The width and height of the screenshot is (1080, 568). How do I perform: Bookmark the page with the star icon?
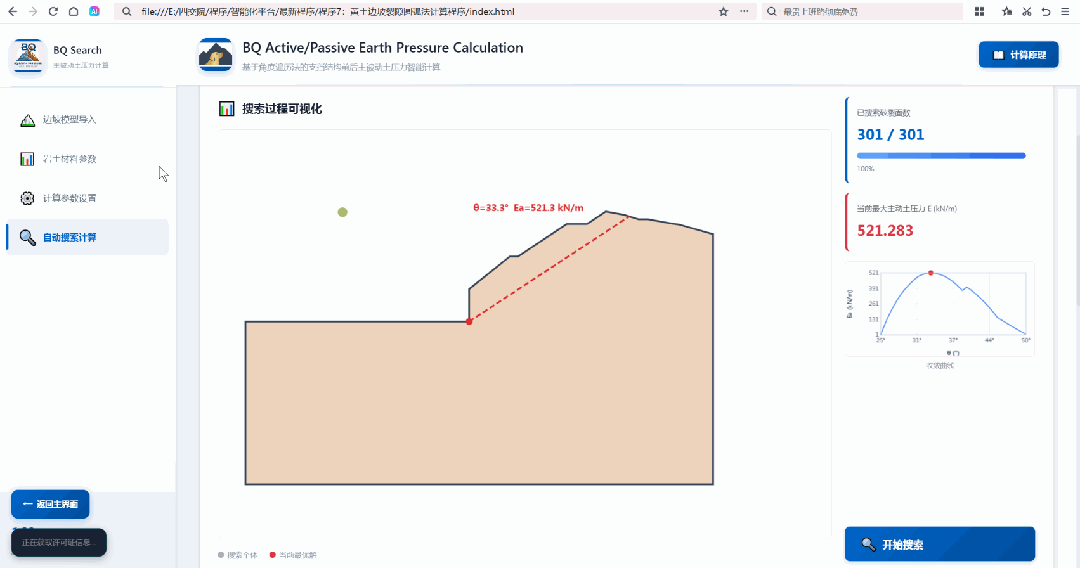click(723, 12)
